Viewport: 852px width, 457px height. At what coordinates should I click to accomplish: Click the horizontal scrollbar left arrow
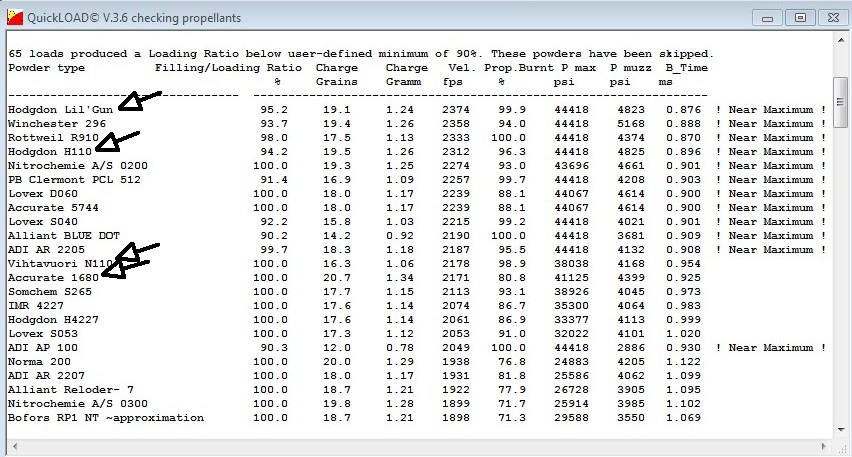[x=14, y=447]
